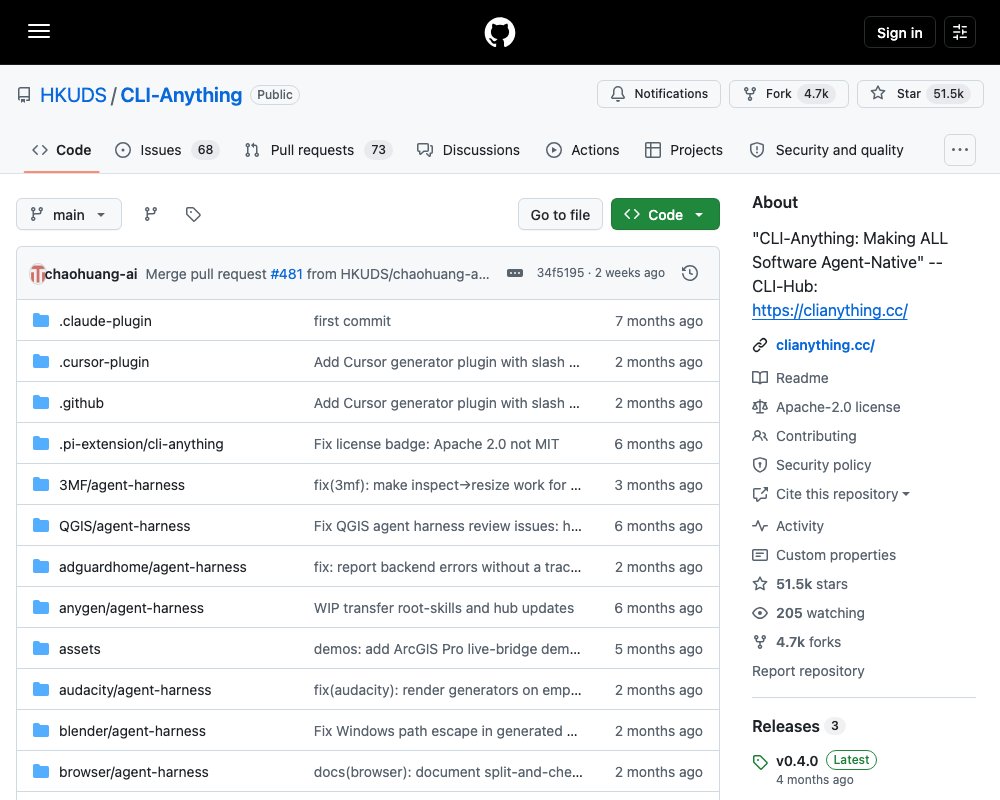This screenshot has height=800, width=1000.
Task: Open the browser/agent-harness folder
Action: tap(134, 772)
